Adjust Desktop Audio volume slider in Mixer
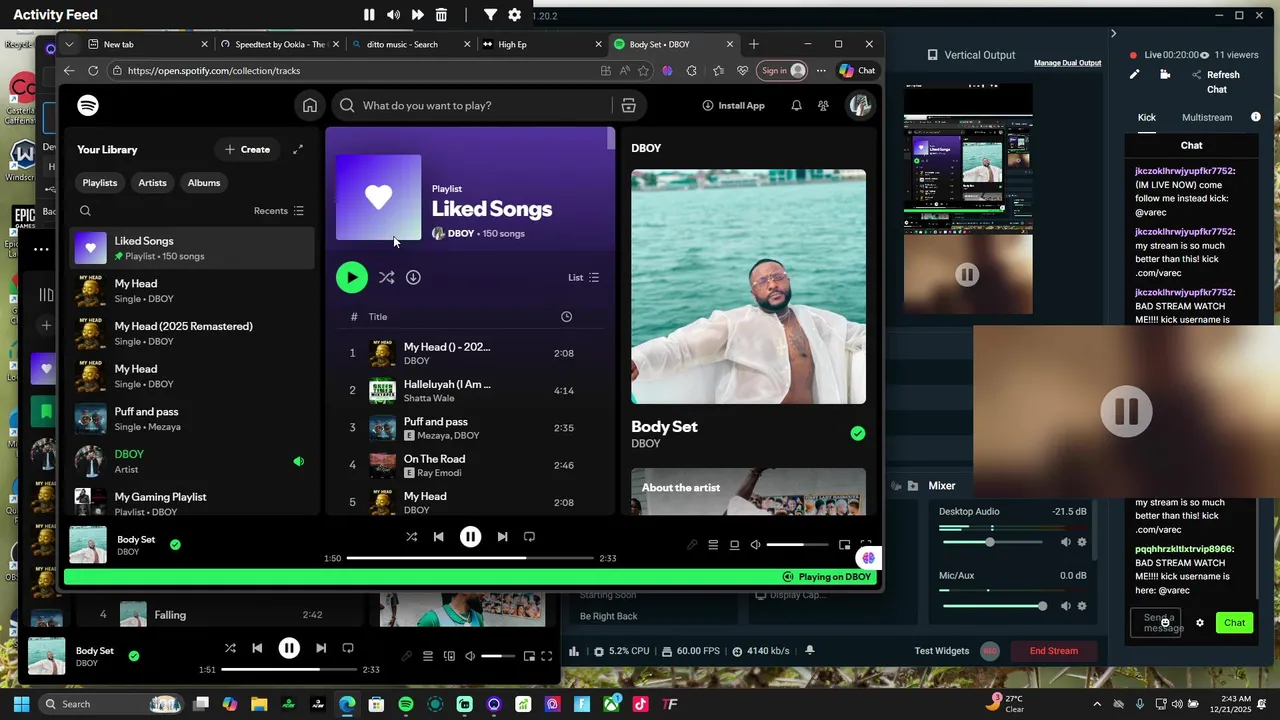Screen dimensions: 1280x720 [x=991, y=542]
